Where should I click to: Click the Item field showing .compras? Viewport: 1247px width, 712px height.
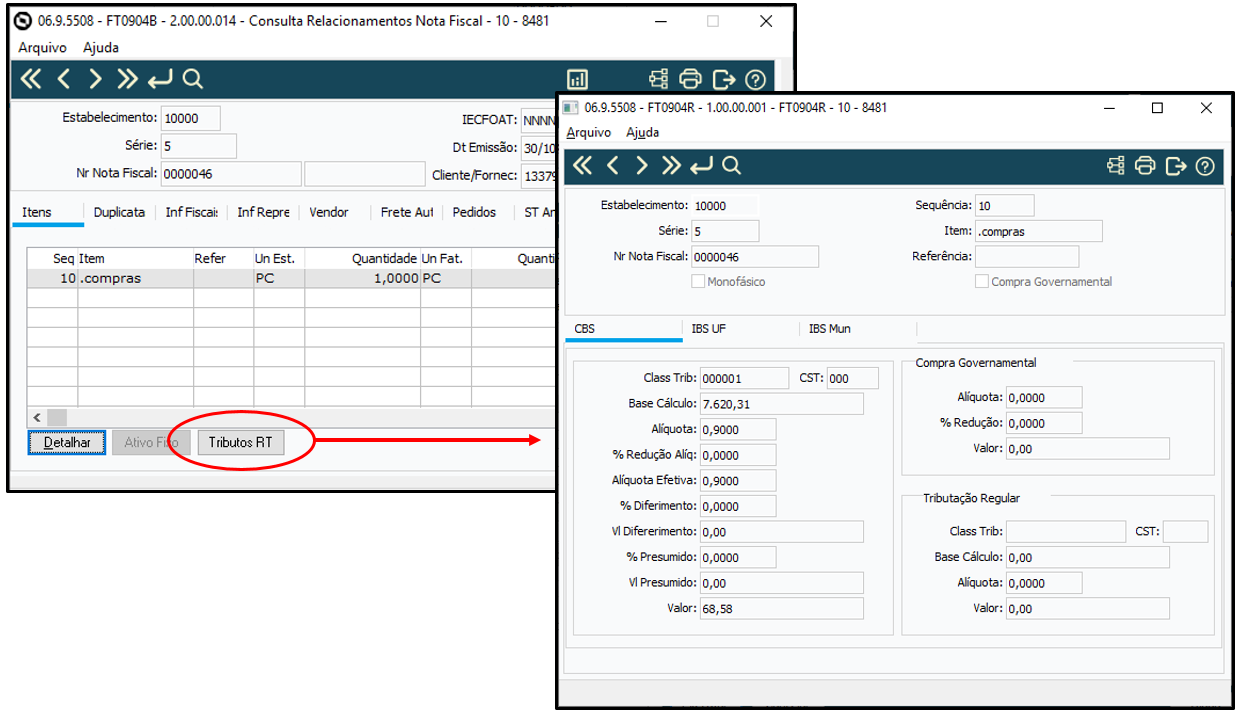(1039, 231)
